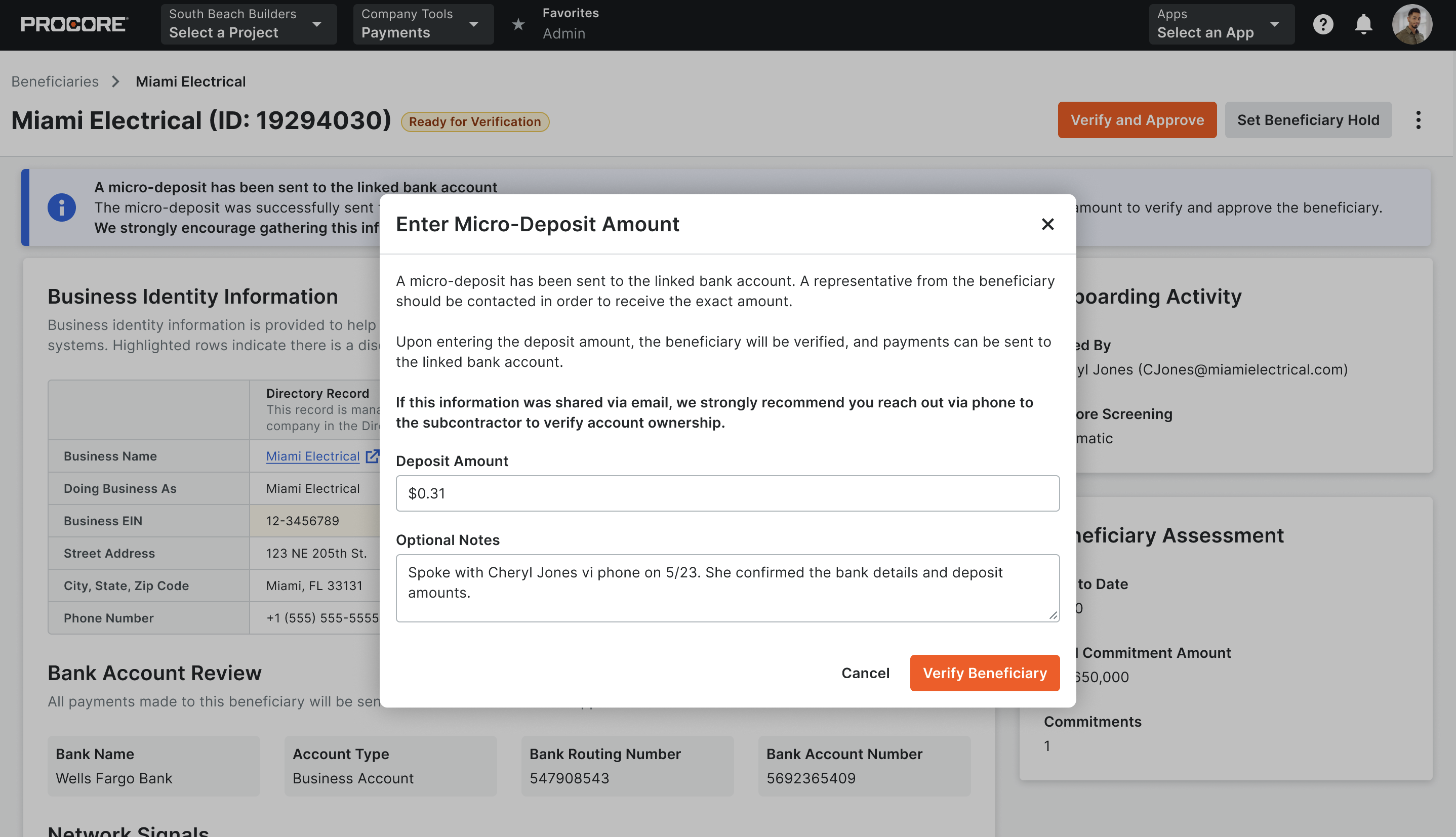
Task: Cancel the micro-deposit dialog
Action: [865, 673]
